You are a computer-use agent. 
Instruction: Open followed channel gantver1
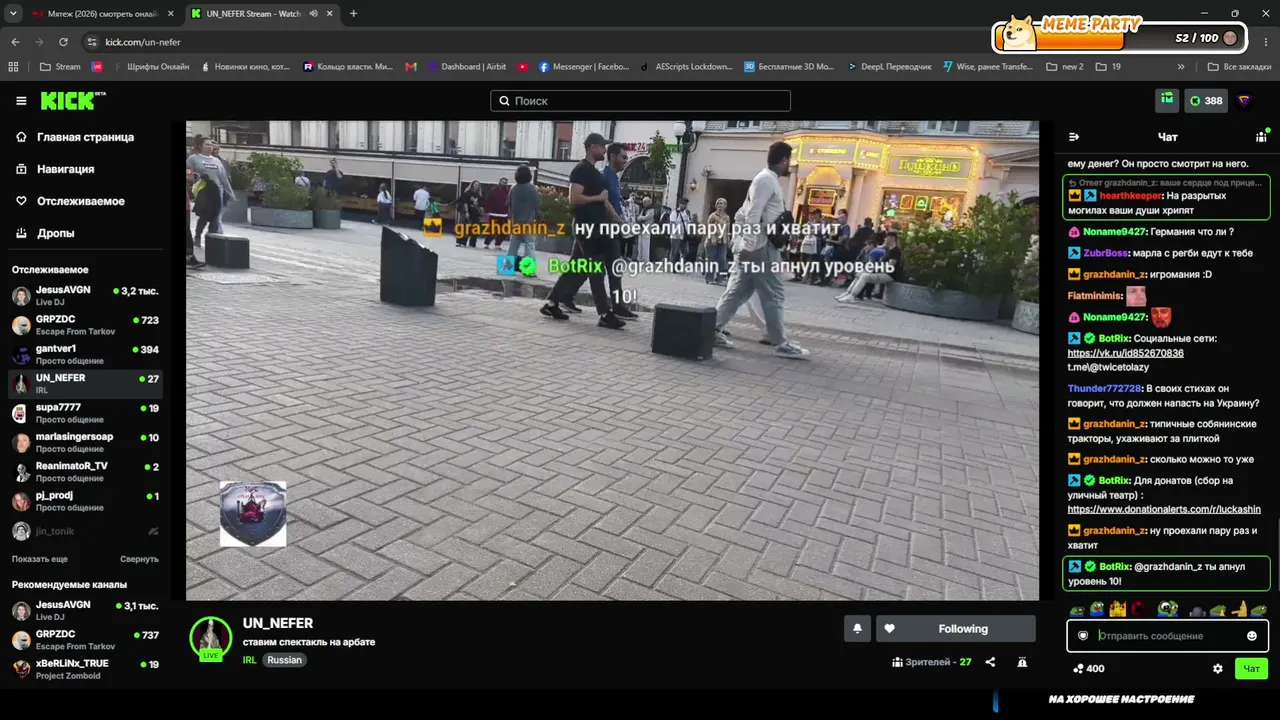85,354
